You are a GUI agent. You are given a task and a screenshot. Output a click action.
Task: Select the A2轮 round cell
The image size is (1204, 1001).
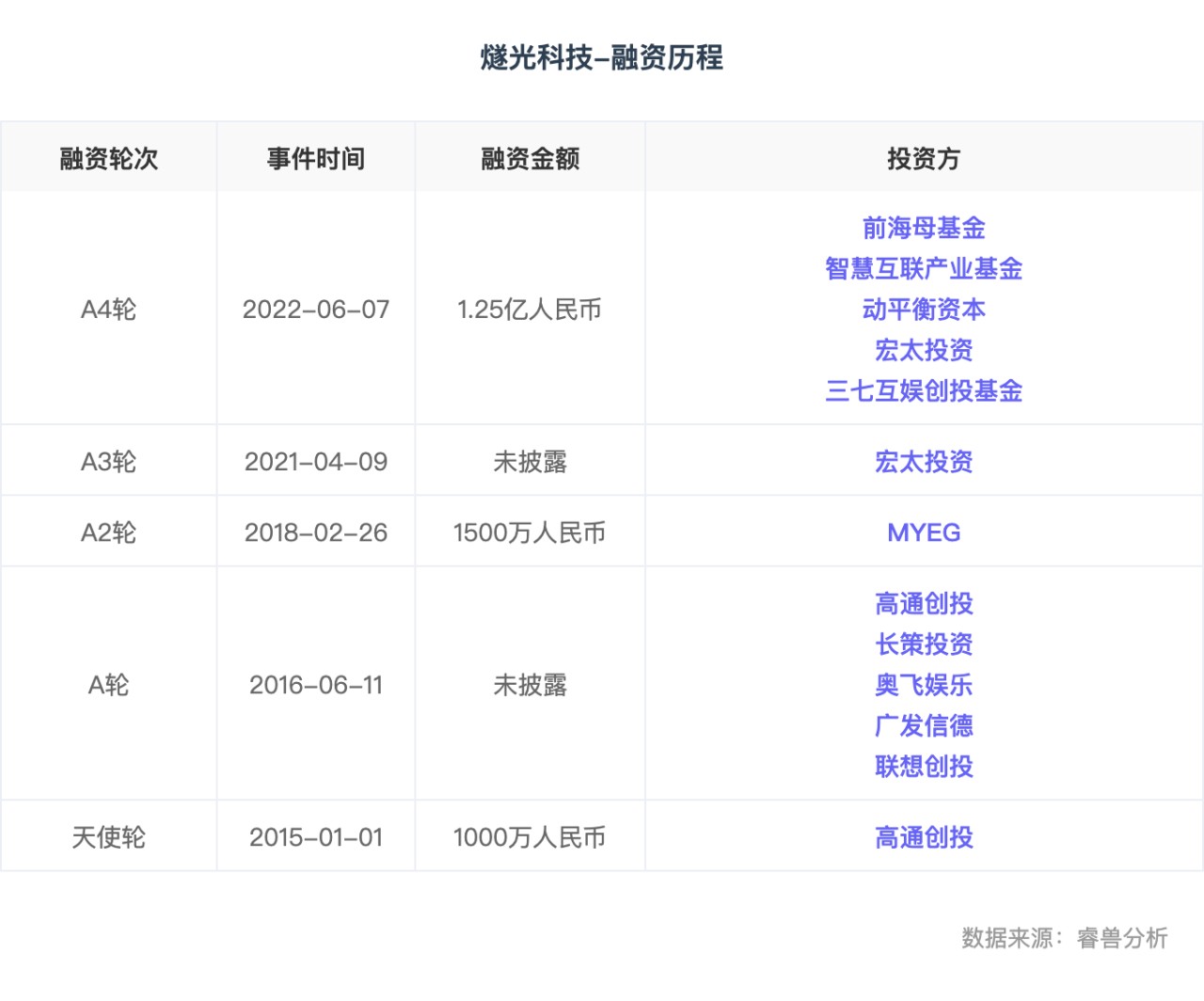pyautogui.click(x=109, y=532)
